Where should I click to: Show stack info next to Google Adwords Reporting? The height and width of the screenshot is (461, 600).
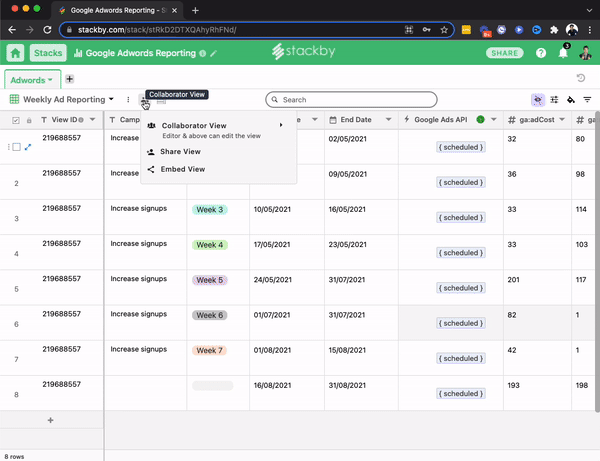pyautogui.click(x=202, y=54)
